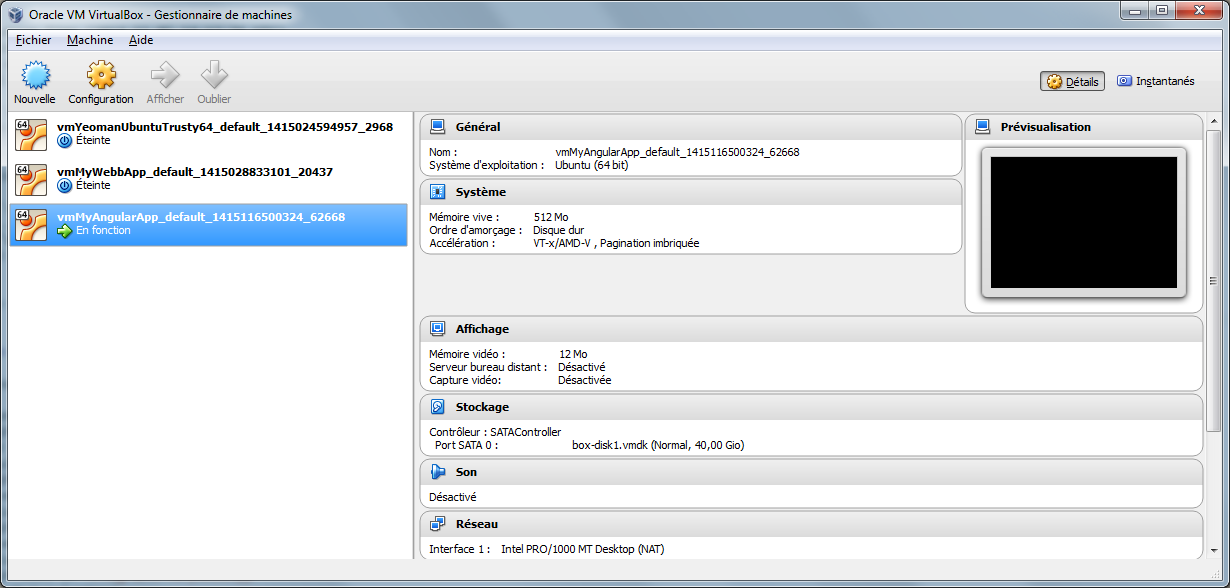Image resolution: width=1230 pixels, height=588 pixels.
Task: Click the Oublier down-arrow icon
Action: click(x=214, y=75)
